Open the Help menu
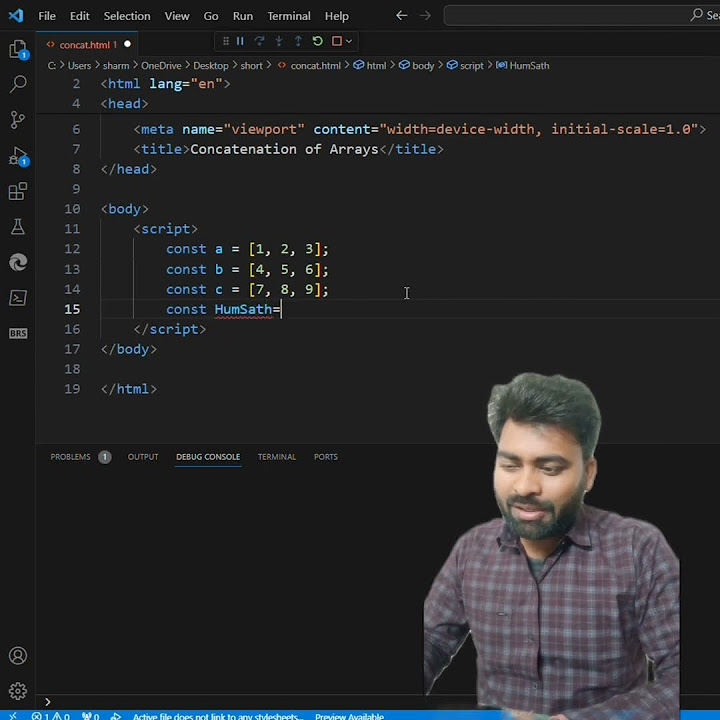This screenshot has height=720, width=720. pos(337,16)
